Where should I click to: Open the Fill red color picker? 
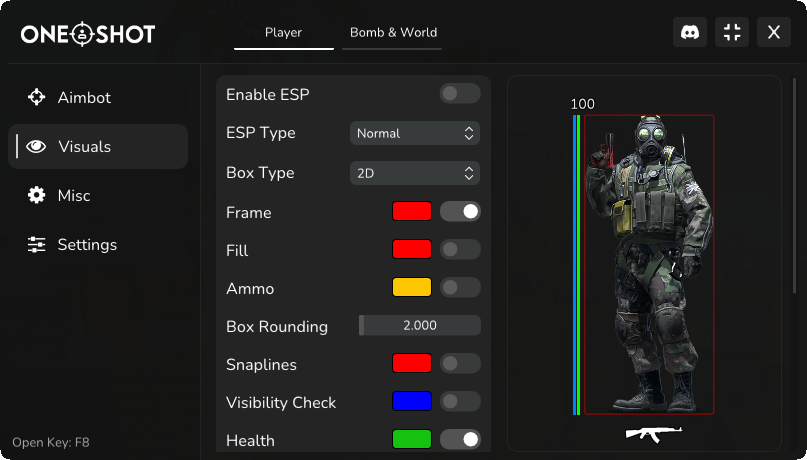pos(412,250)
